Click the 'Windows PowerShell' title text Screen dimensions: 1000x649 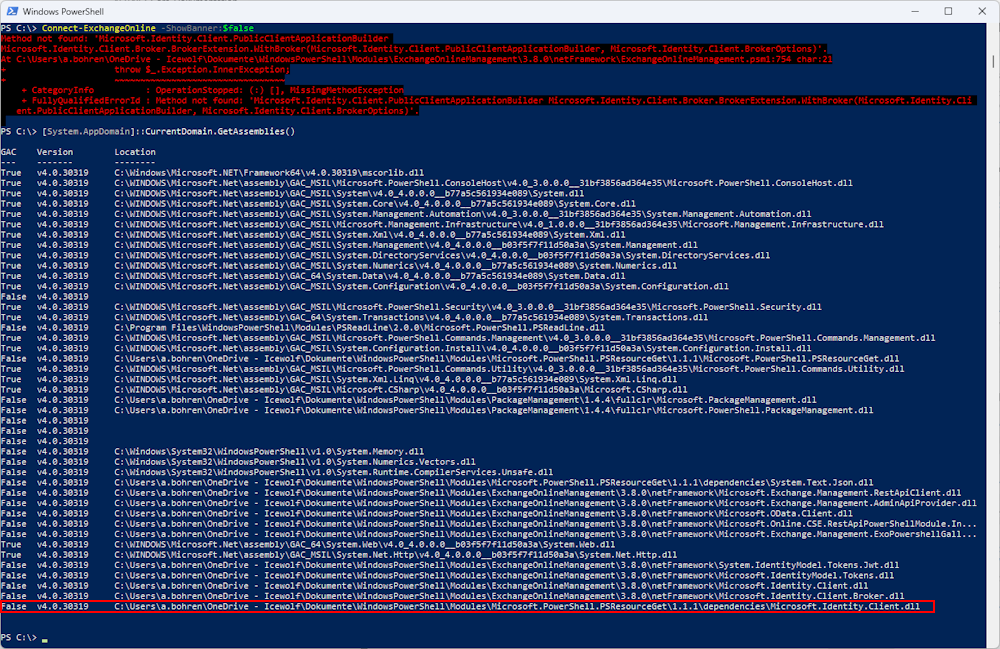coord(63,11)
